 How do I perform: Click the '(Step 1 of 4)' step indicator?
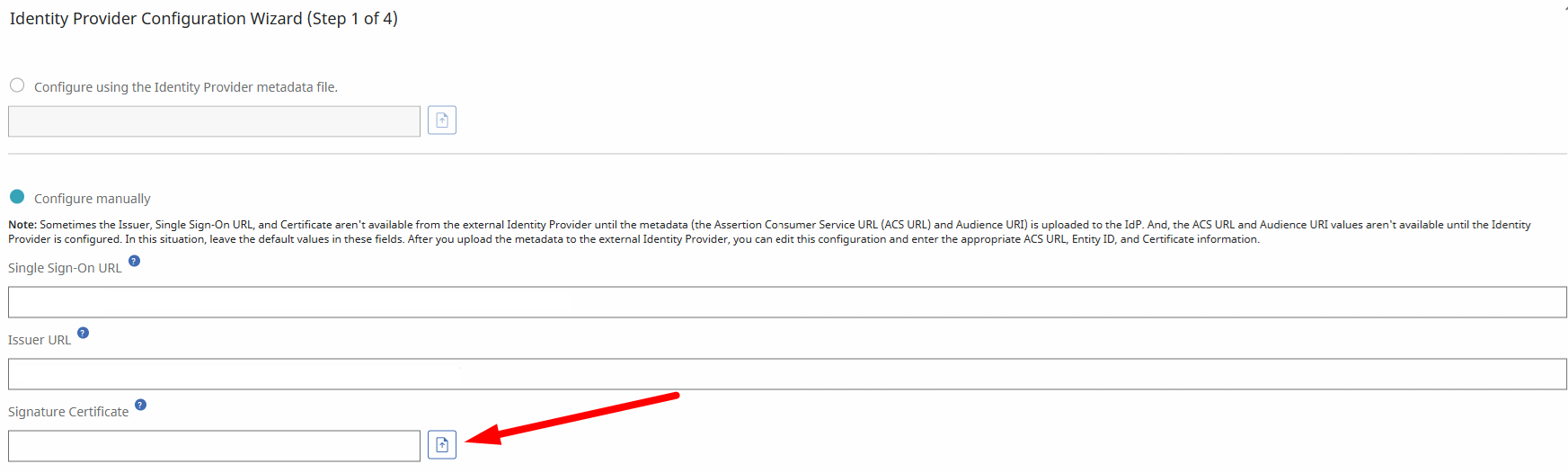click(352, 19)
